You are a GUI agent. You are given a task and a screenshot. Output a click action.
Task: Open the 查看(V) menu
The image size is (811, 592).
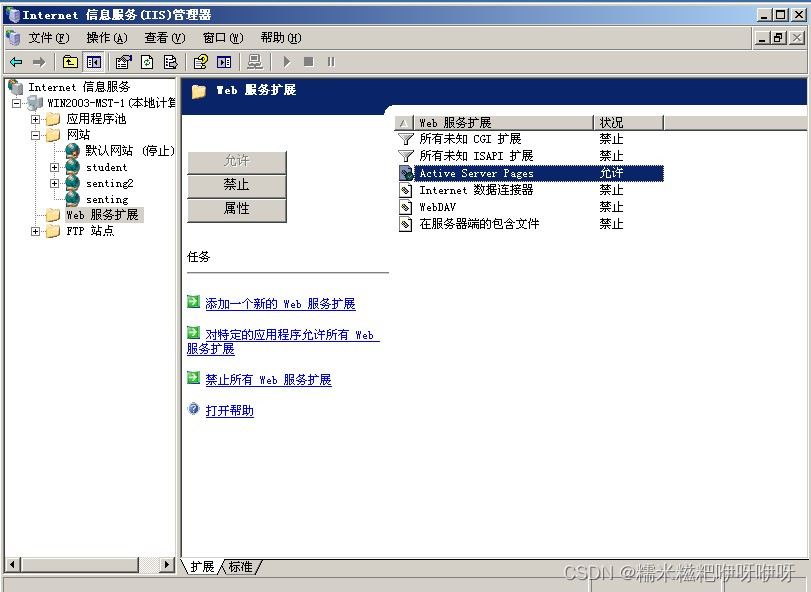(164, 38)
